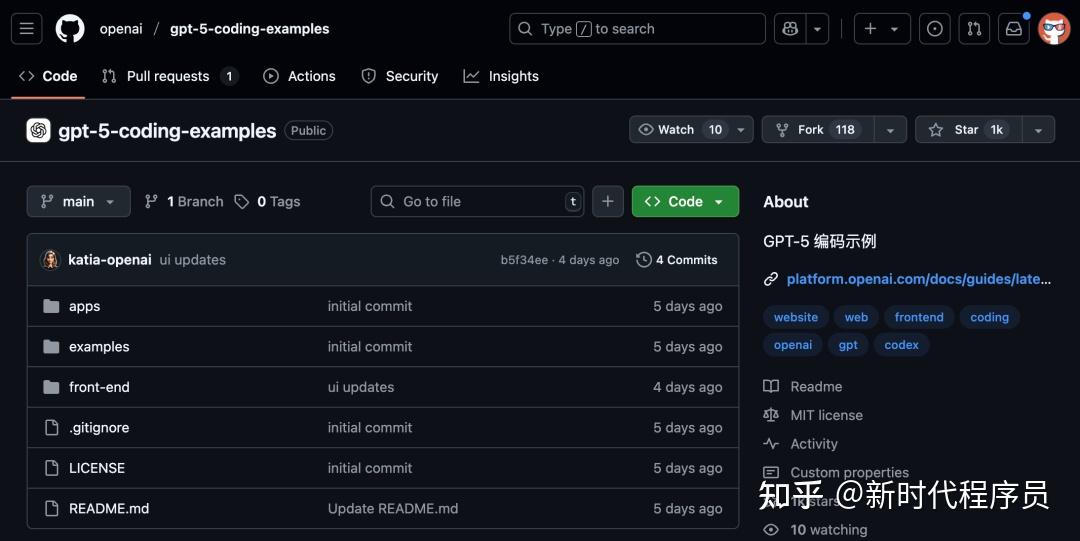1080x541 pixels.
Task: Expand the main branch dropdown
Action: click(78, 201)
